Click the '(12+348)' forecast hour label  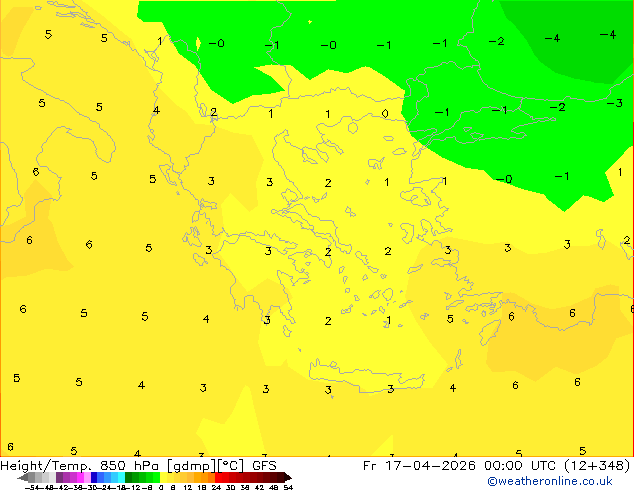597,466
